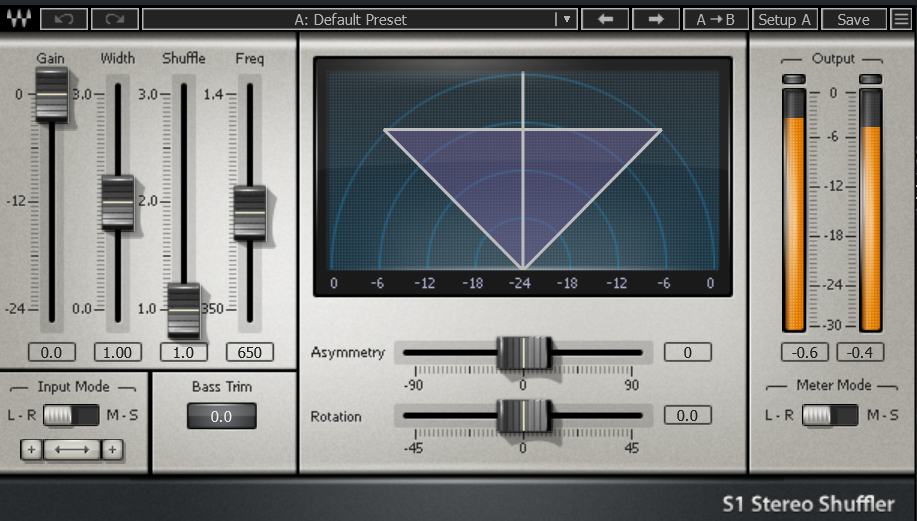Click the Rotation label
This screenshot has width=917, height=521.
336,416
